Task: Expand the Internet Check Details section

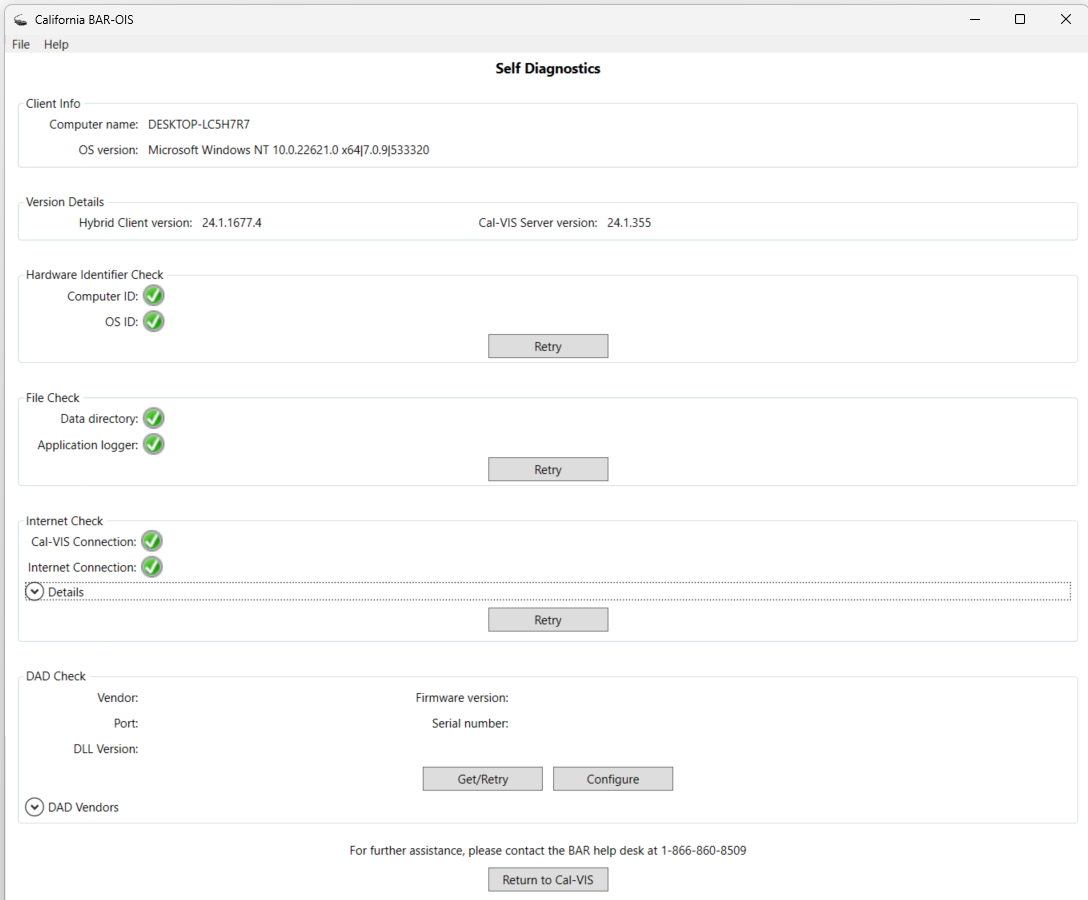Action: 35,592
